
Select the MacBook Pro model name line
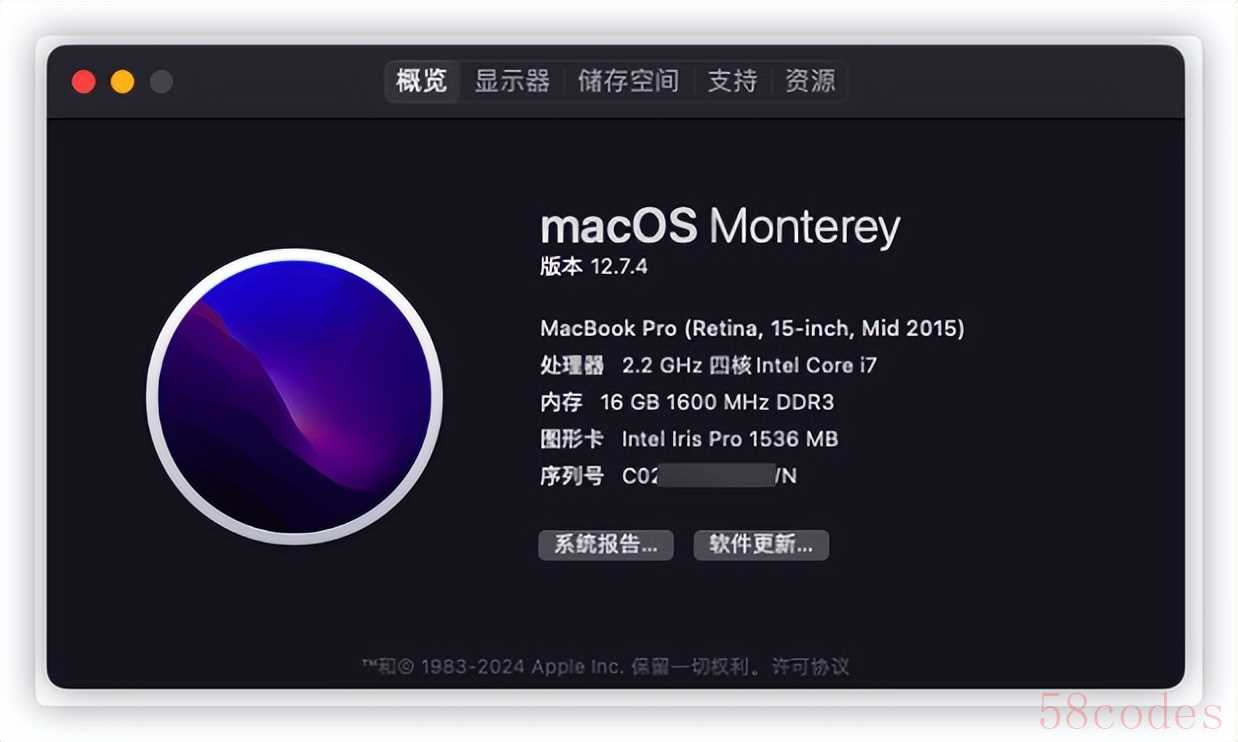(x=752, y=328)
